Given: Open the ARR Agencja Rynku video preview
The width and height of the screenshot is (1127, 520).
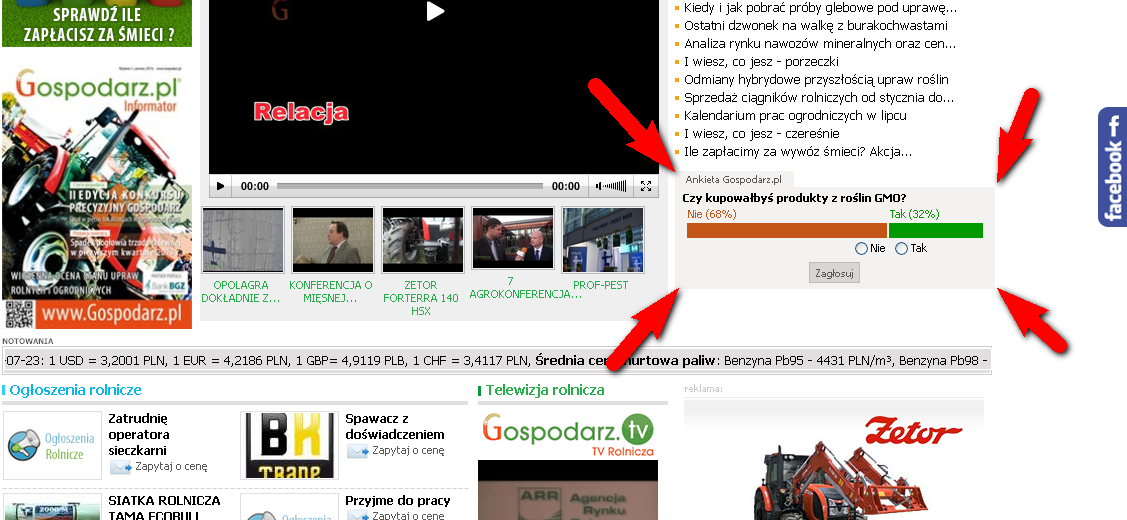Looking at the screenshot, I should pyautogui.click(x=568, y=490).
